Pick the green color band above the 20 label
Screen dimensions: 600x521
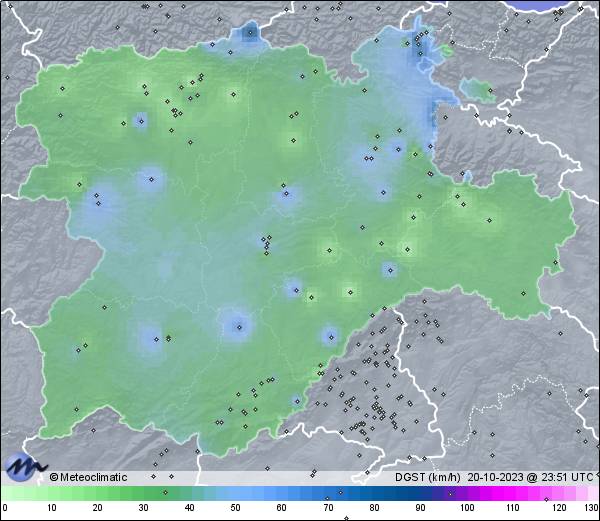point(98,493)
